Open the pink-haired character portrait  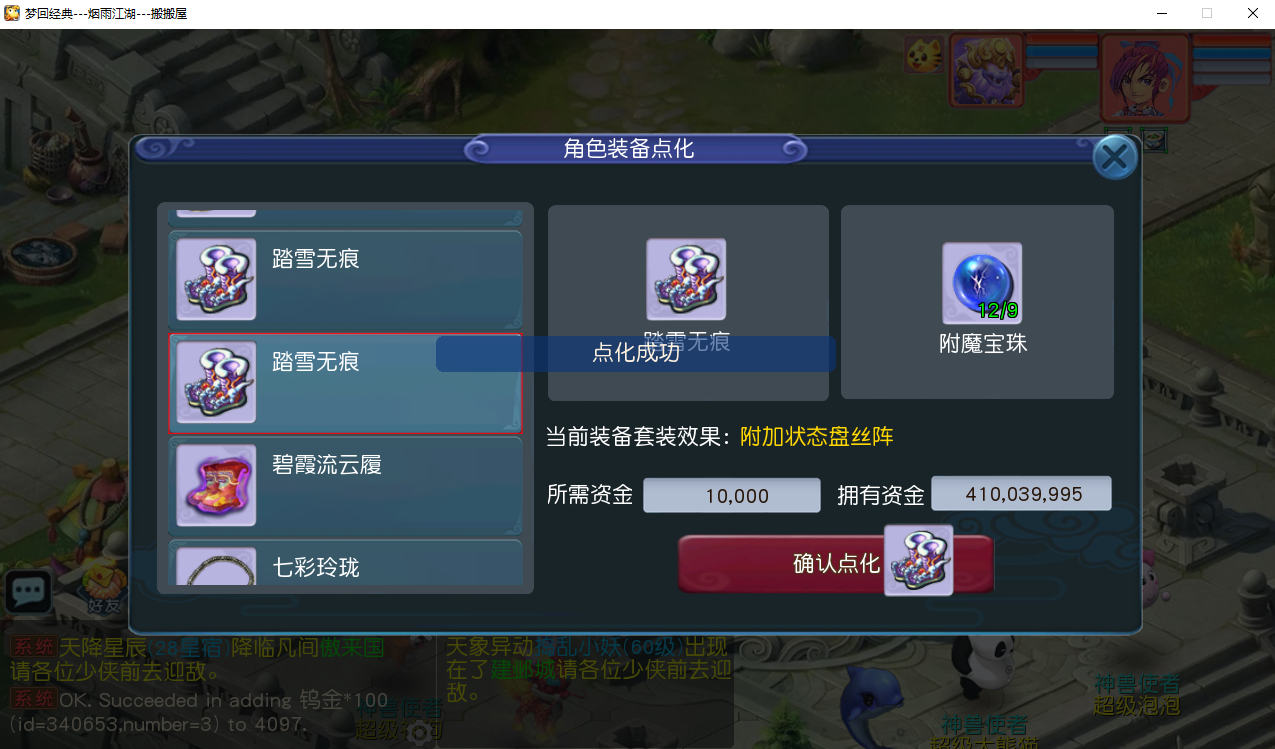click(1145, 77)
